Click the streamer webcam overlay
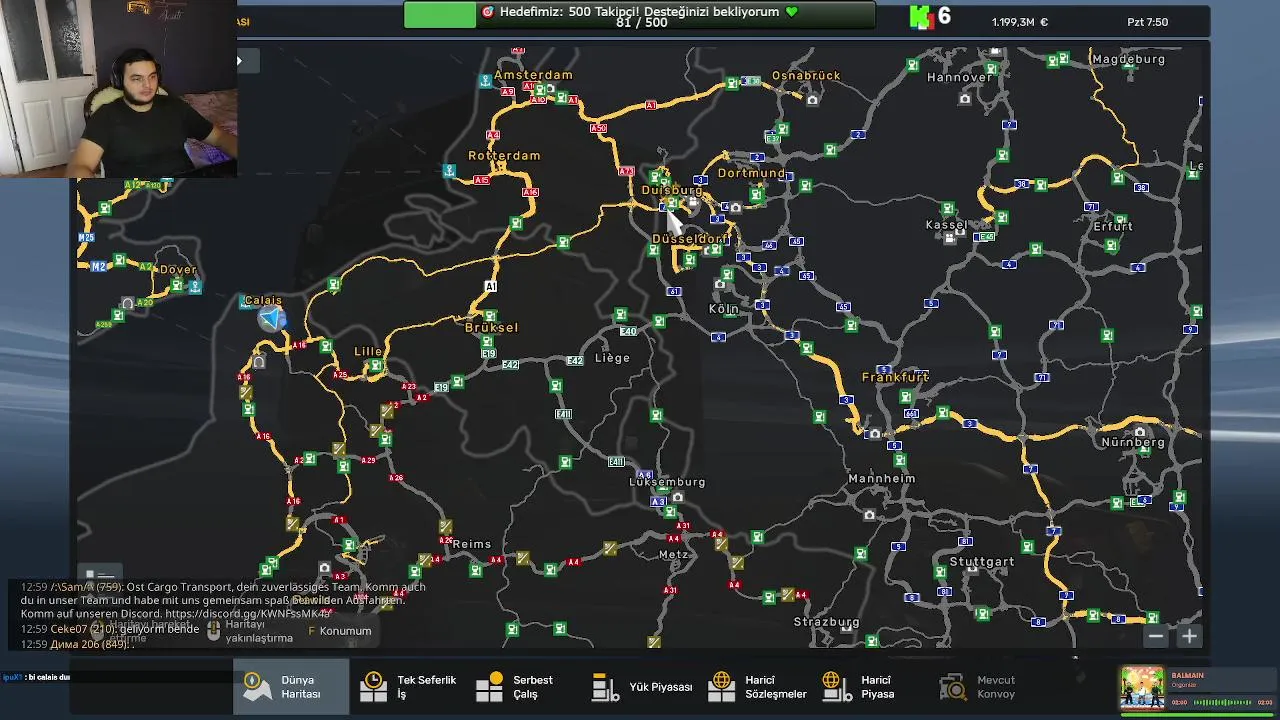The image size is (1280, 720). click(118, 89)
